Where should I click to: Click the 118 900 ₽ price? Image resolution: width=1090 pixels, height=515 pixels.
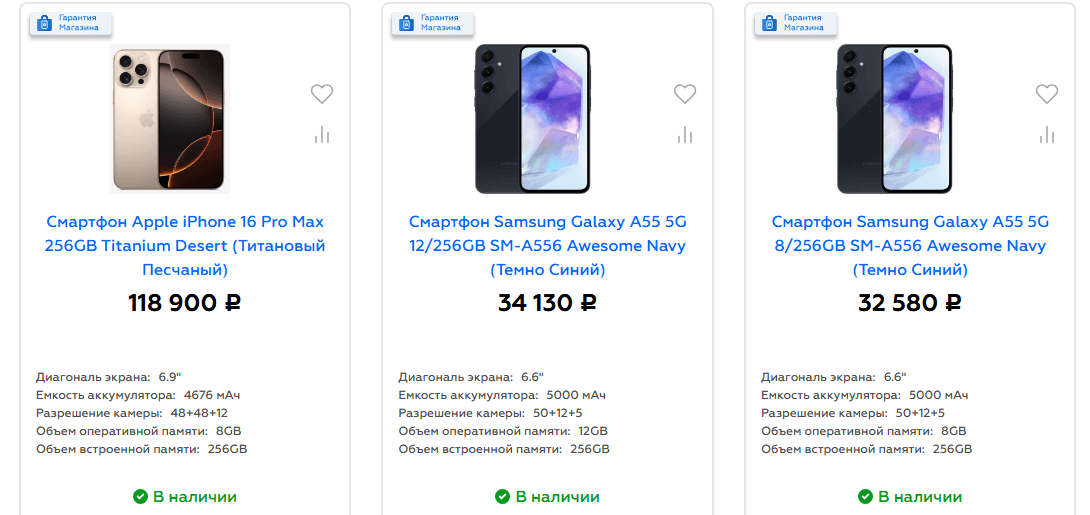pyautogui.click(x=185, y=302)
